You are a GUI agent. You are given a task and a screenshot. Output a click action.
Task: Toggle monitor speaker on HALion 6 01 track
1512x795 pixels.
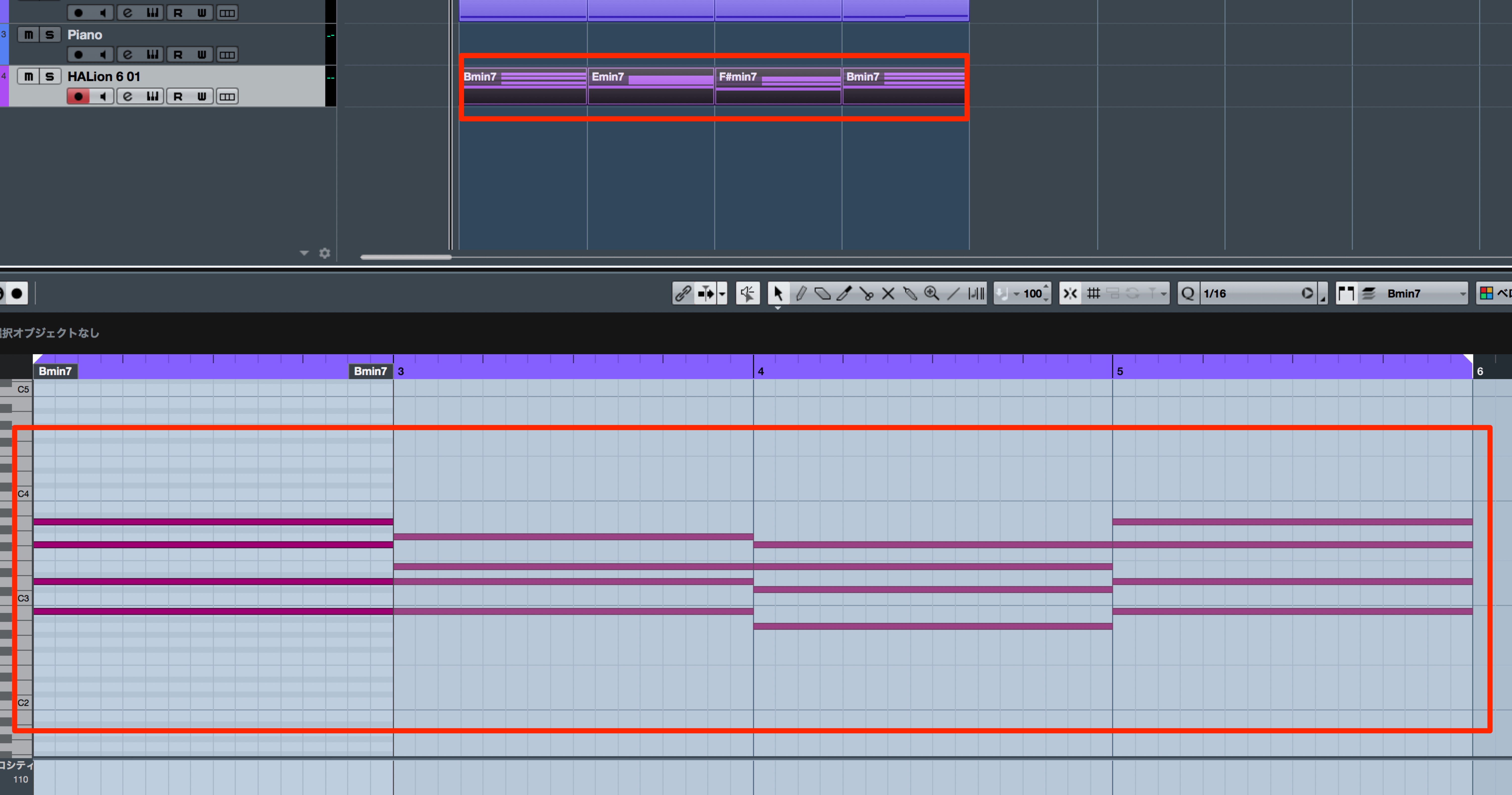[103, 96]
